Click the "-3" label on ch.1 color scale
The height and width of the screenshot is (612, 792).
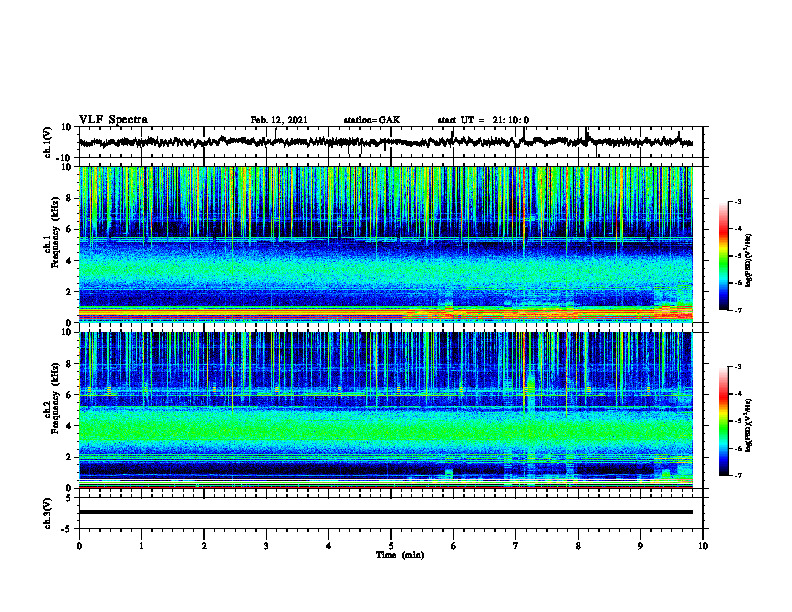click(x=738, y=201)
